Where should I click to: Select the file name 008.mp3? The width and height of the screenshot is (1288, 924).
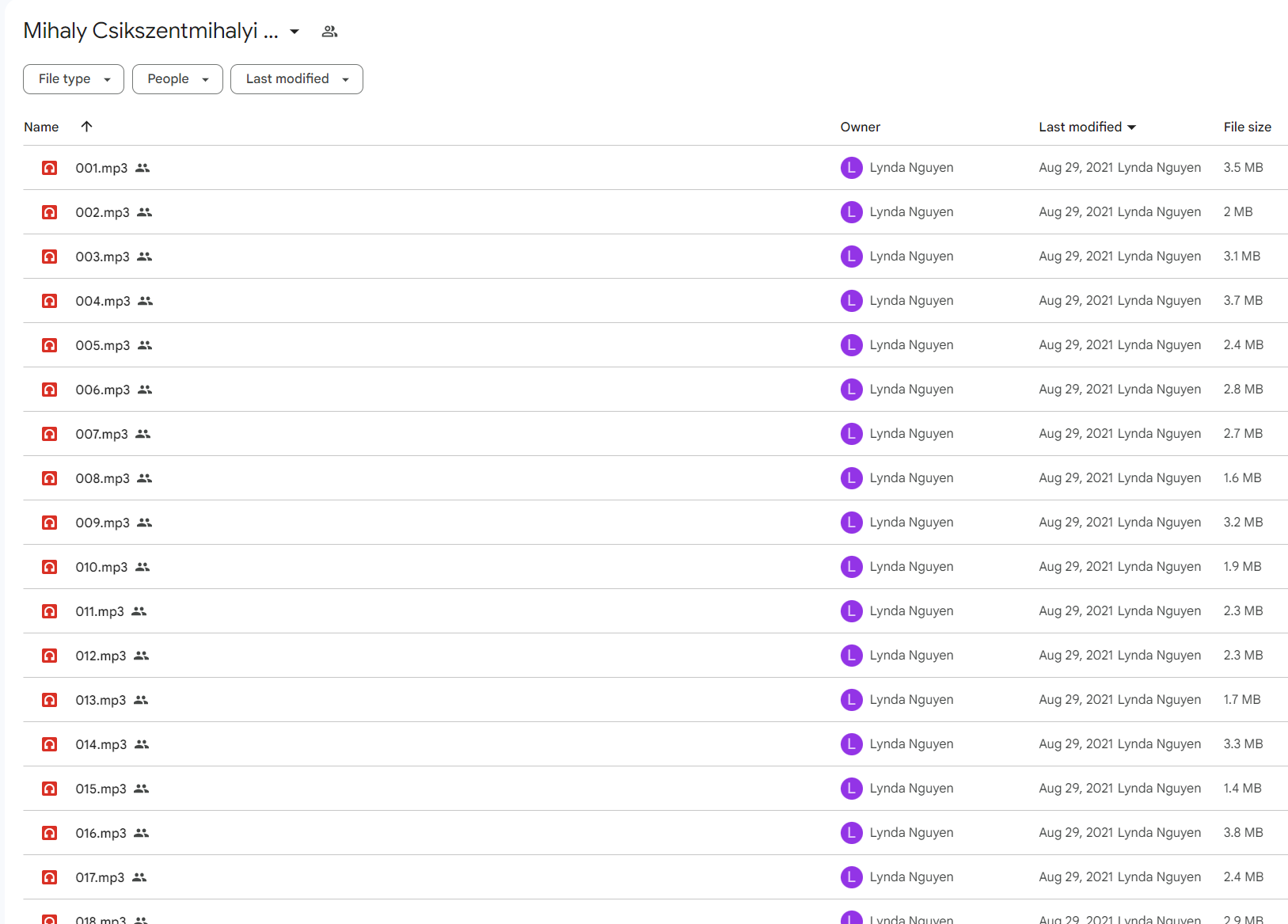pyautogui.click(x=102, y=478)
